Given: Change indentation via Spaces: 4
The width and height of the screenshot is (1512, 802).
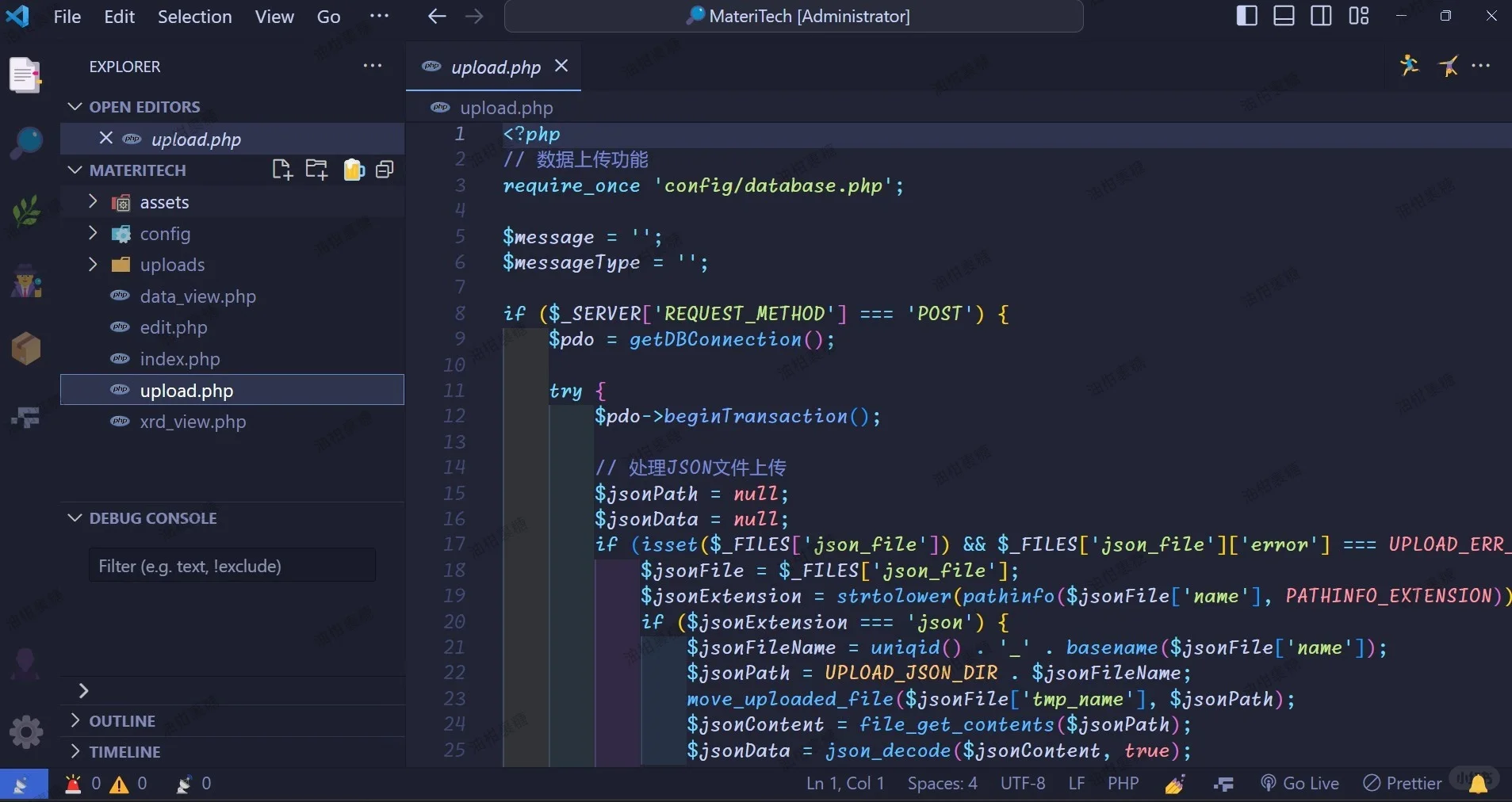Looking at the screenshot, I should coord(943,784).
